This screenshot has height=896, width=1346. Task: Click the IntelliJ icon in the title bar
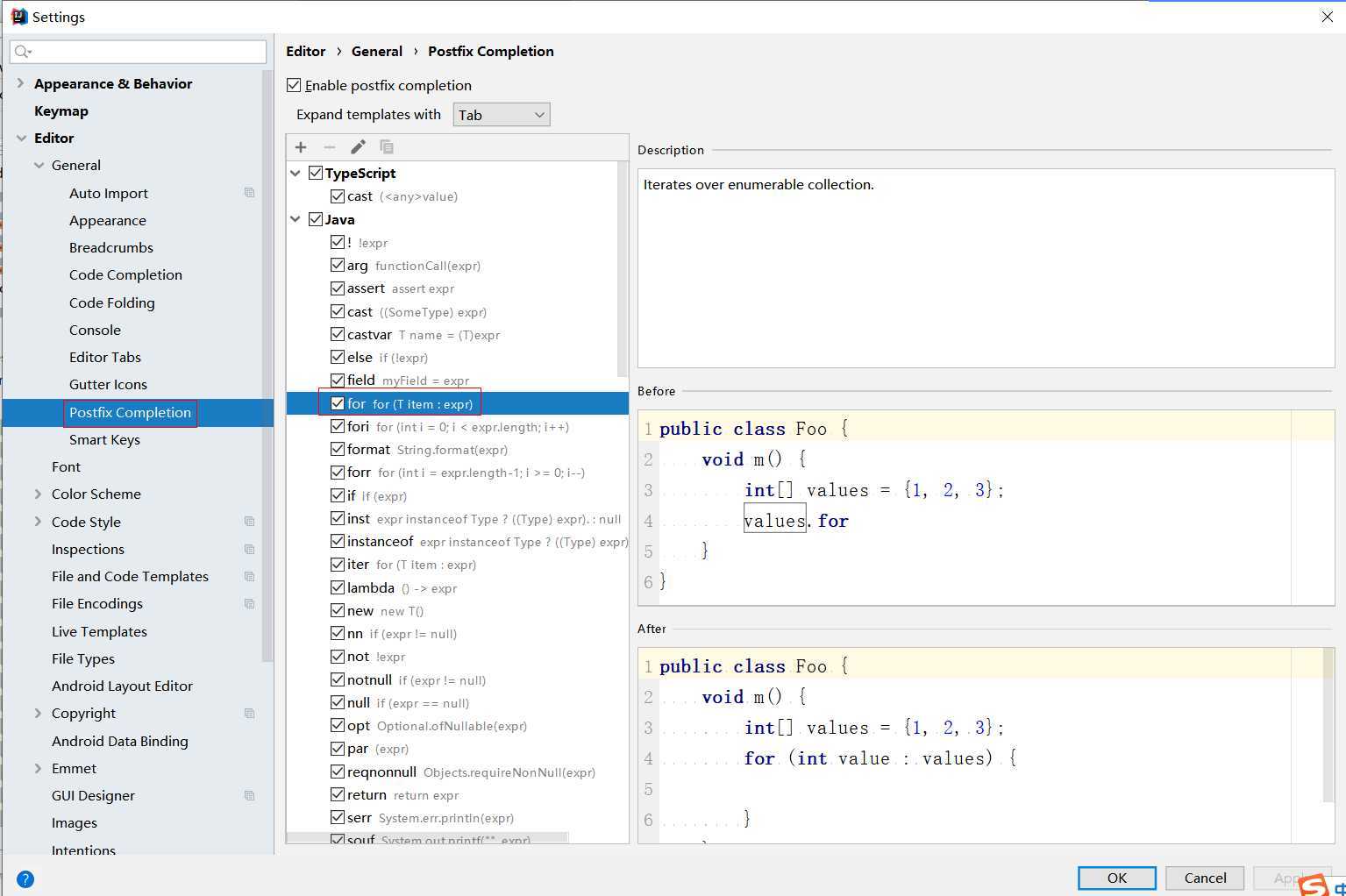coord(18,17)
